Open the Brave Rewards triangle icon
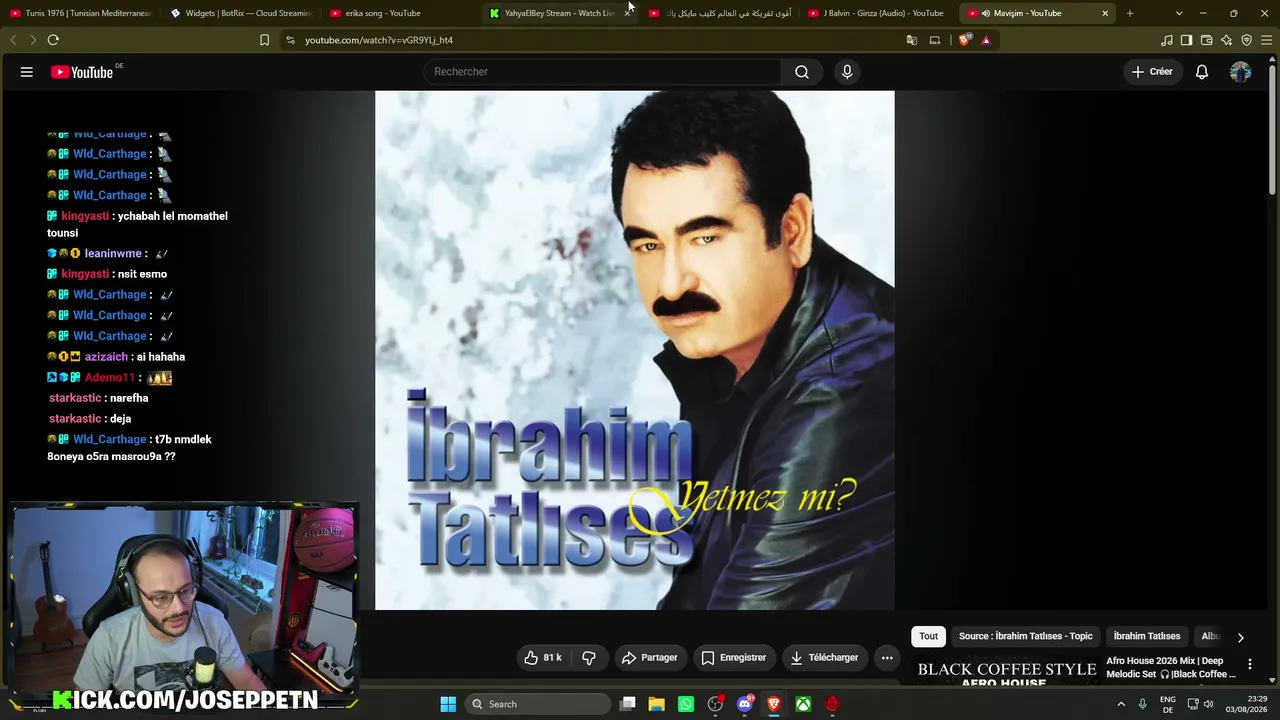 point(986,40)
